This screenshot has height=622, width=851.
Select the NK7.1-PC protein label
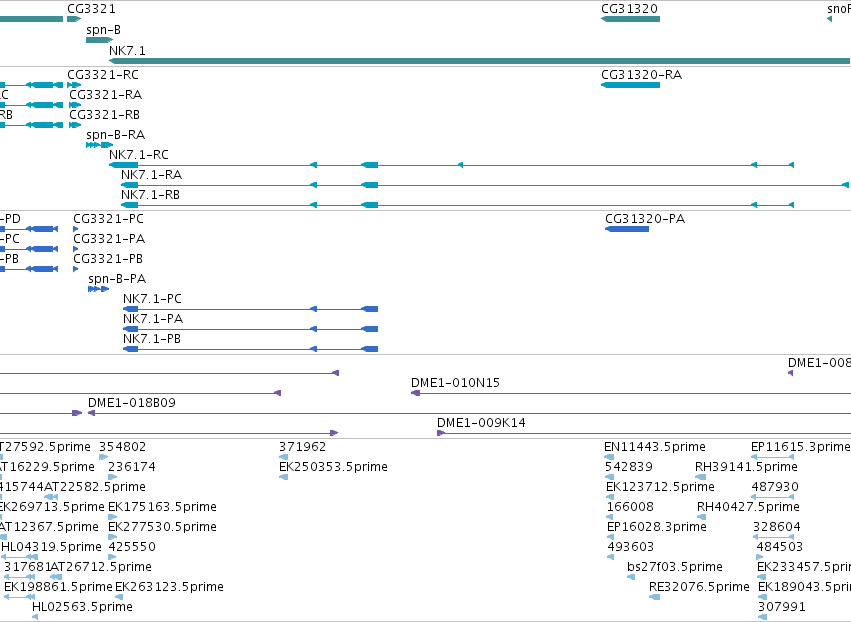point(153,299)
